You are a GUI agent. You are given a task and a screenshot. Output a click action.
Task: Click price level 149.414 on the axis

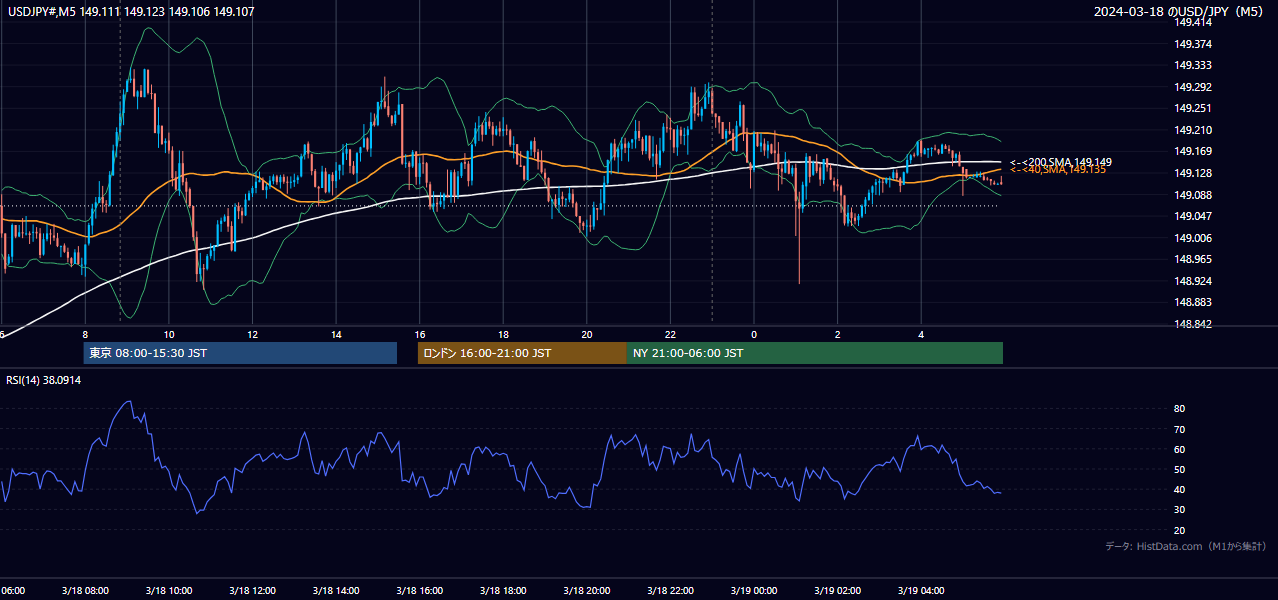point(1194,23)
